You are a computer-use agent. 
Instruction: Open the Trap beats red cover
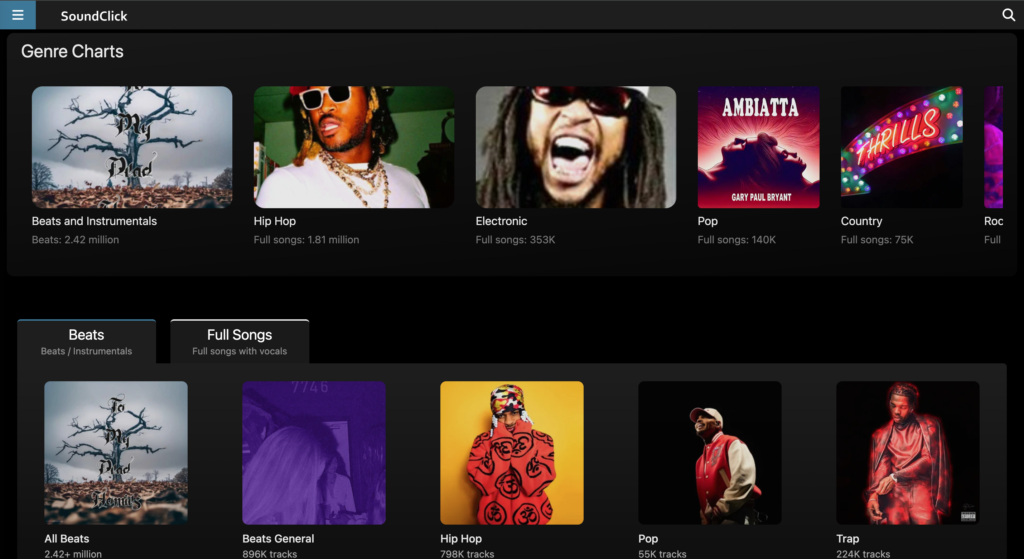[x=908, y=453]
